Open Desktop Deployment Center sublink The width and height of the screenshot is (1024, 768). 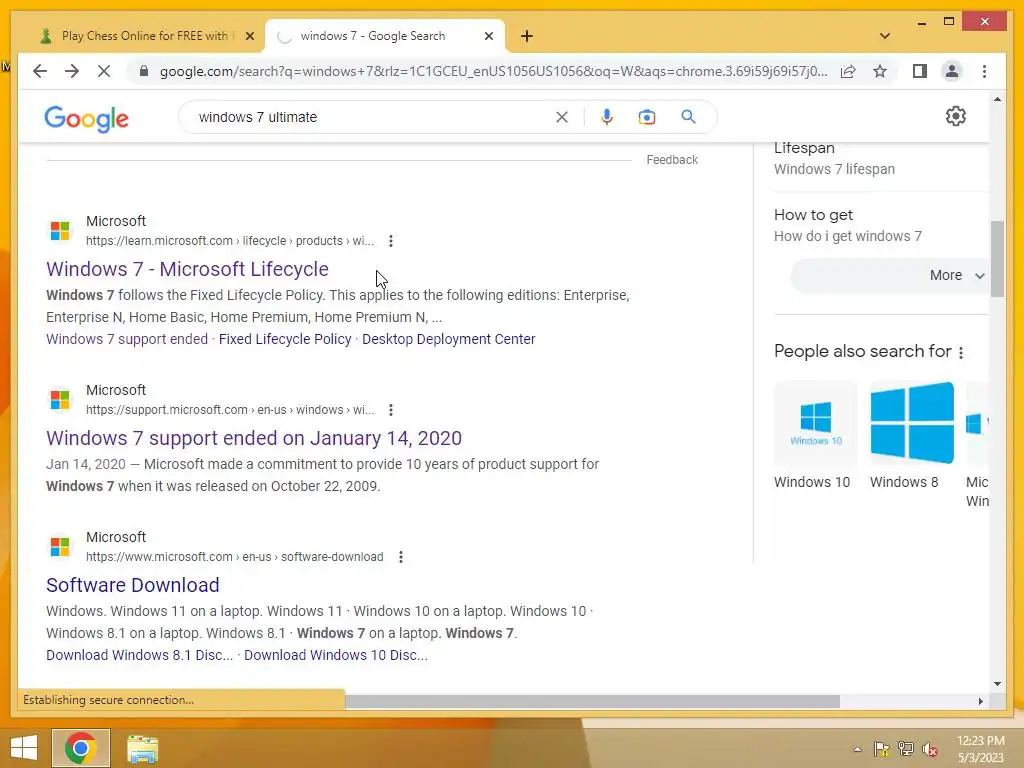click(x=449, y=339)
